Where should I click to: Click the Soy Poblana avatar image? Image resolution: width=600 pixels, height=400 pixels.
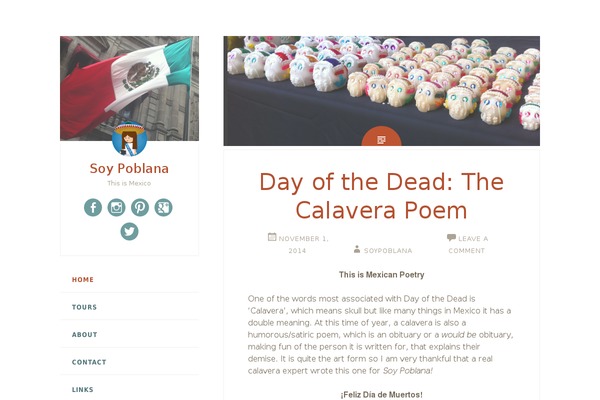tap(129, 139)
